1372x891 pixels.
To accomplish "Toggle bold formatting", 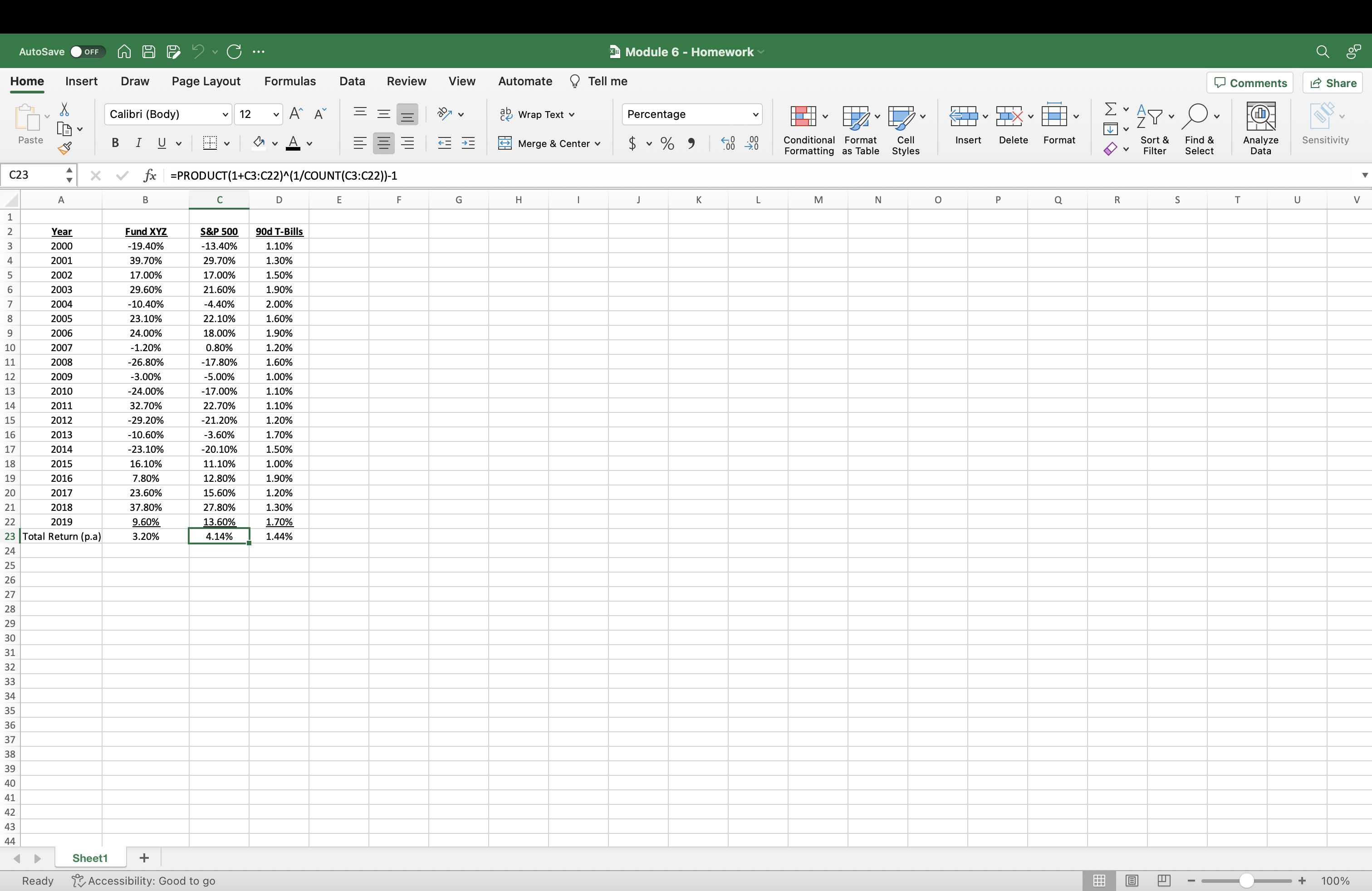I will tap(115, 143).
